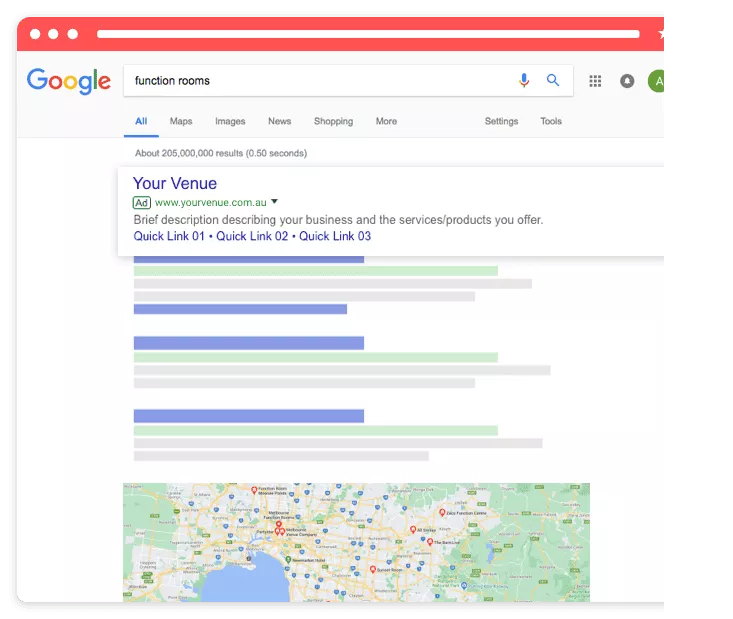The width and height of the screenshot is (733, 619).
Task: Select the All tab
Action: pyautogui.click(x=141, y=122)
